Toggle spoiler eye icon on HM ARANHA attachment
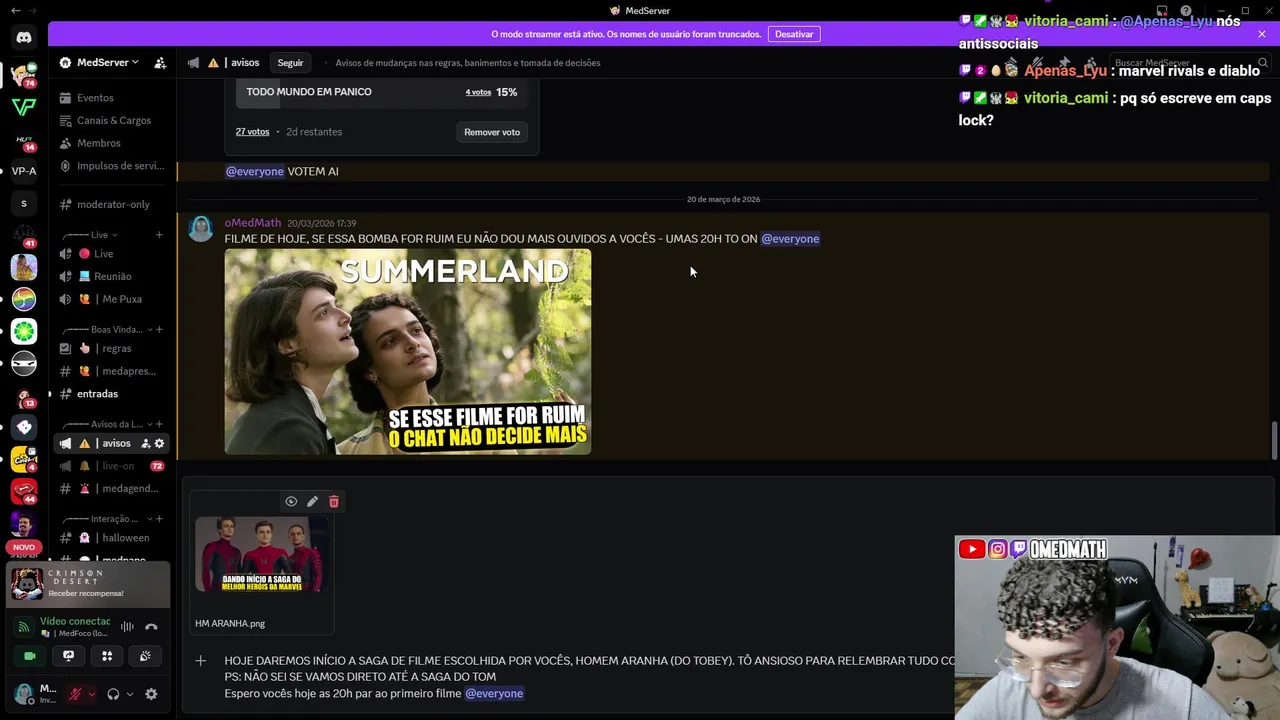The image size is (1280, 720). tap(291, 501)
